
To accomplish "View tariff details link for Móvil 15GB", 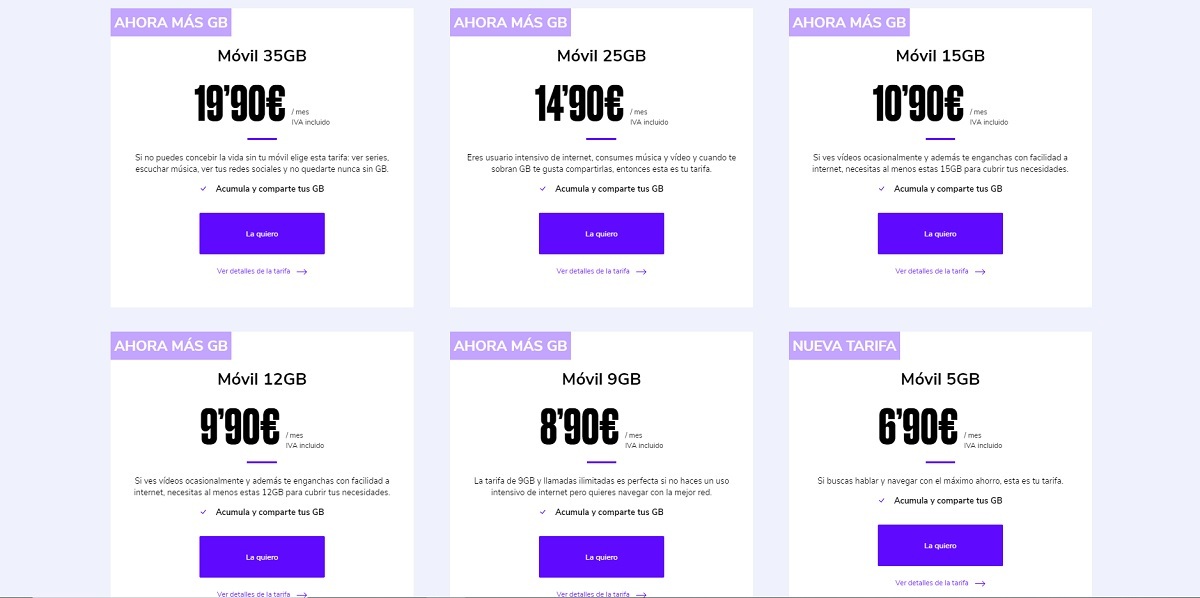I will pyautogui.click(x=932, y=271).
